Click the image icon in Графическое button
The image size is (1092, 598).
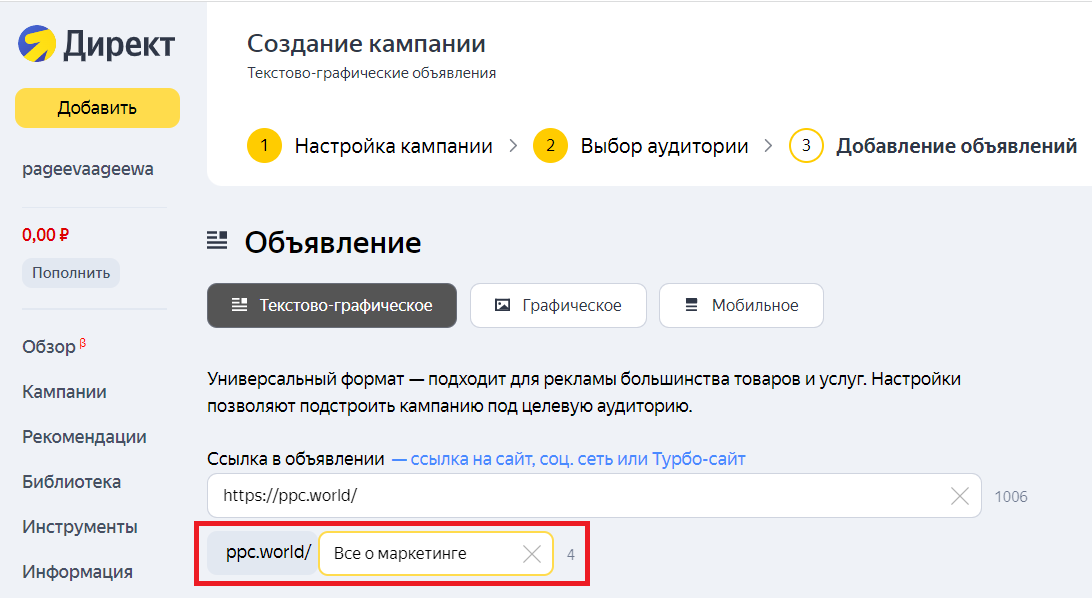tap(502, 305)
